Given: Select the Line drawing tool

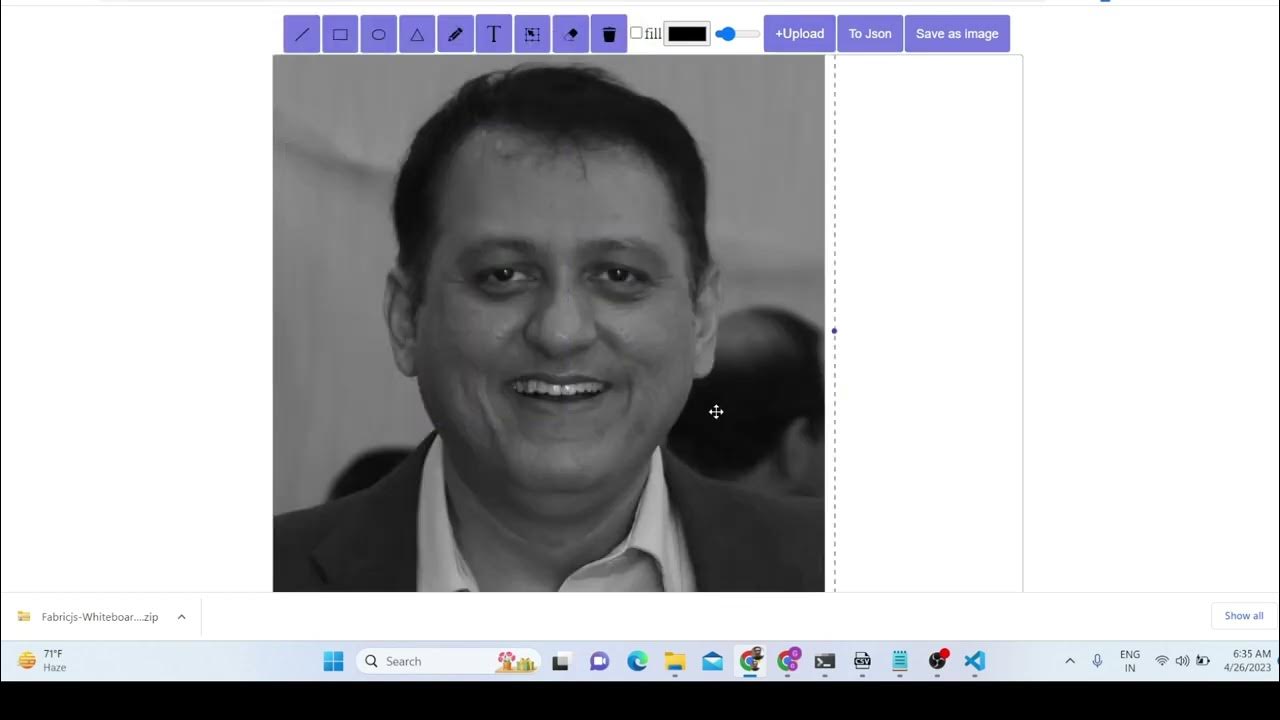Looking at the screenshot, I should (x=302, y=34).
